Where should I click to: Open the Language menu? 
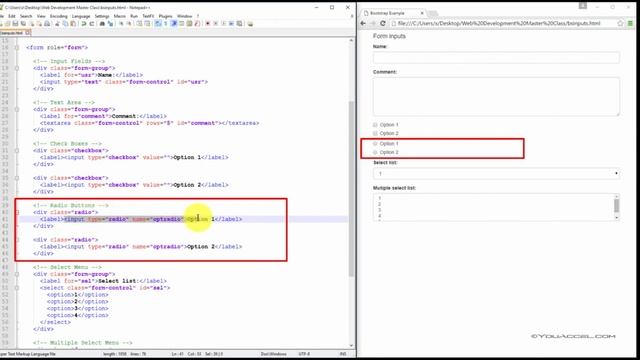tap(81, 16)
